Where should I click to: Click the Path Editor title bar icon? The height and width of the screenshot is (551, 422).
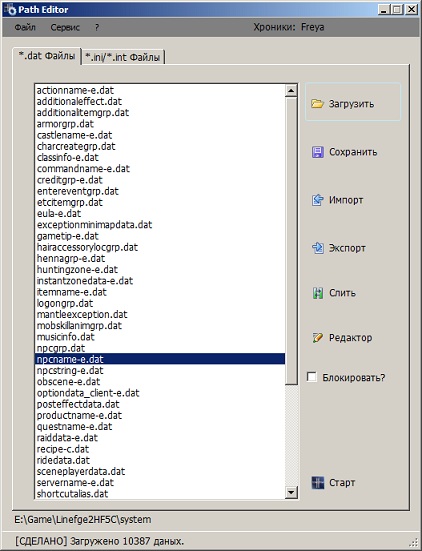(9, 9)
